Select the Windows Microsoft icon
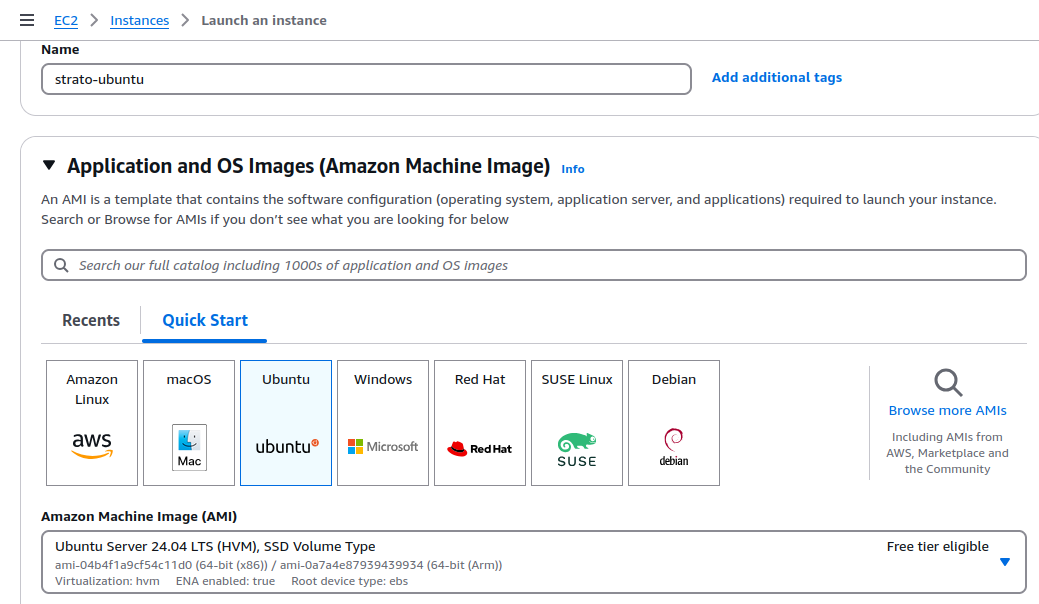This screenshot has height=604, width=1039. 382,445
